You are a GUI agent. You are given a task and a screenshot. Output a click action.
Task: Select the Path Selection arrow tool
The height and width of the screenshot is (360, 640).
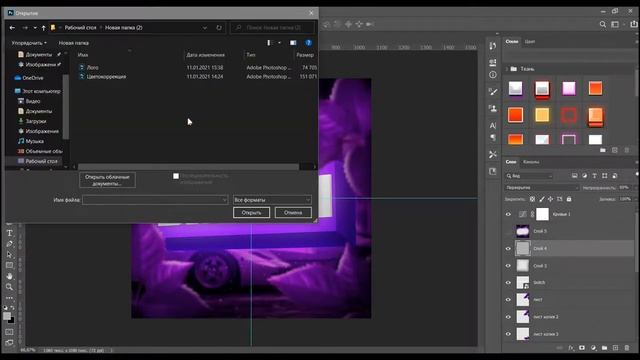[9, 255]
